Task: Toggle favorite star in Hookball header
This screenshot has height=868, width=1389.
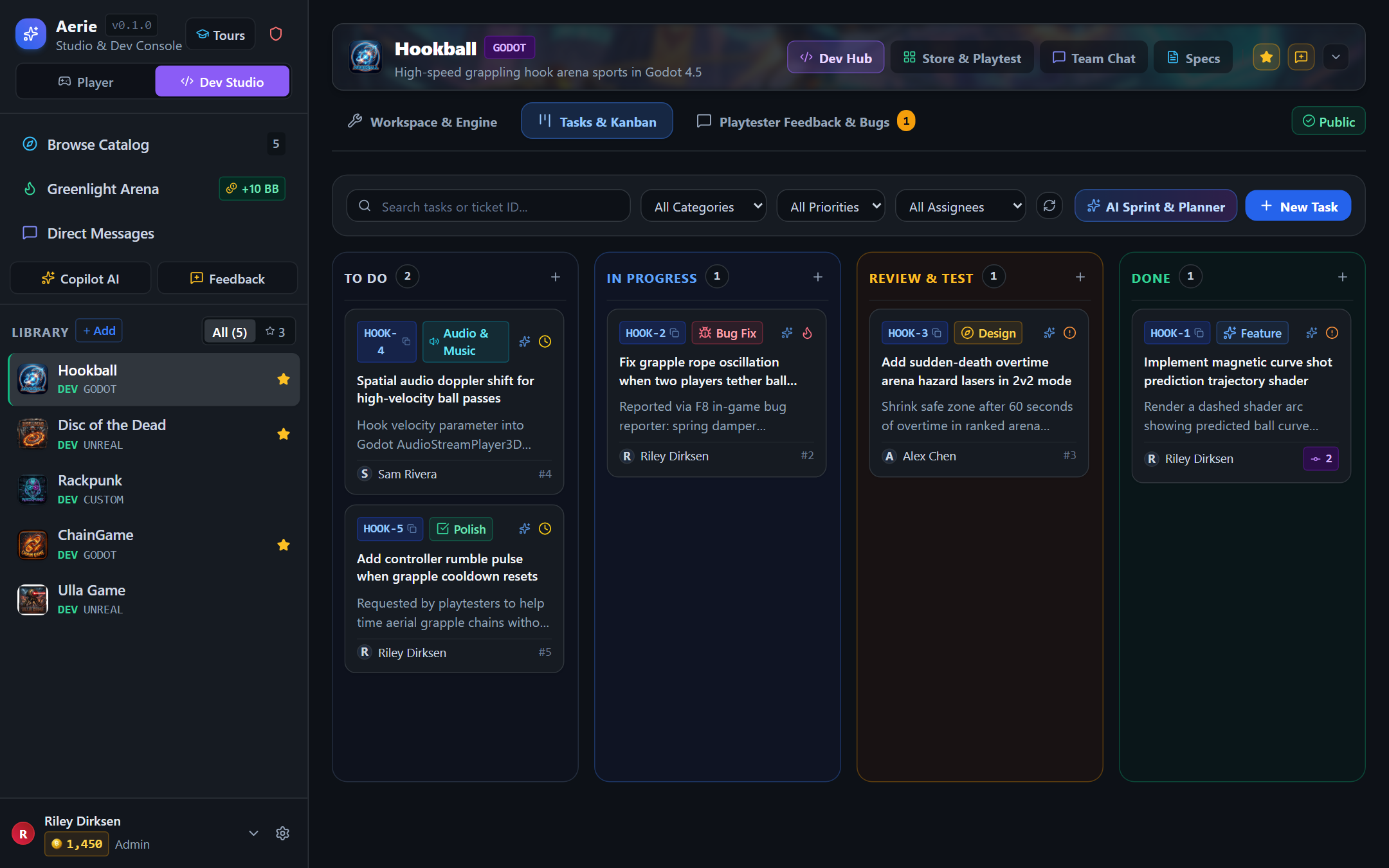Action: point(1266,57)
